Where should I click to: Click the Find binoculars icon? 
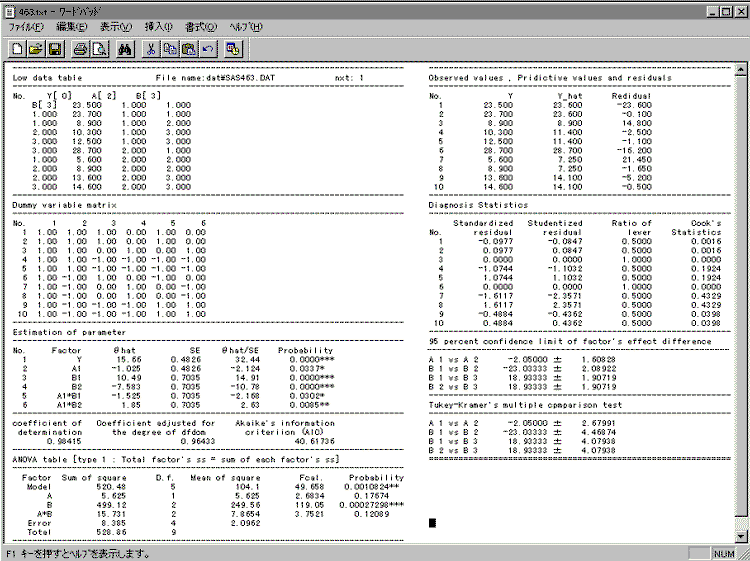[x=125, y=48]
